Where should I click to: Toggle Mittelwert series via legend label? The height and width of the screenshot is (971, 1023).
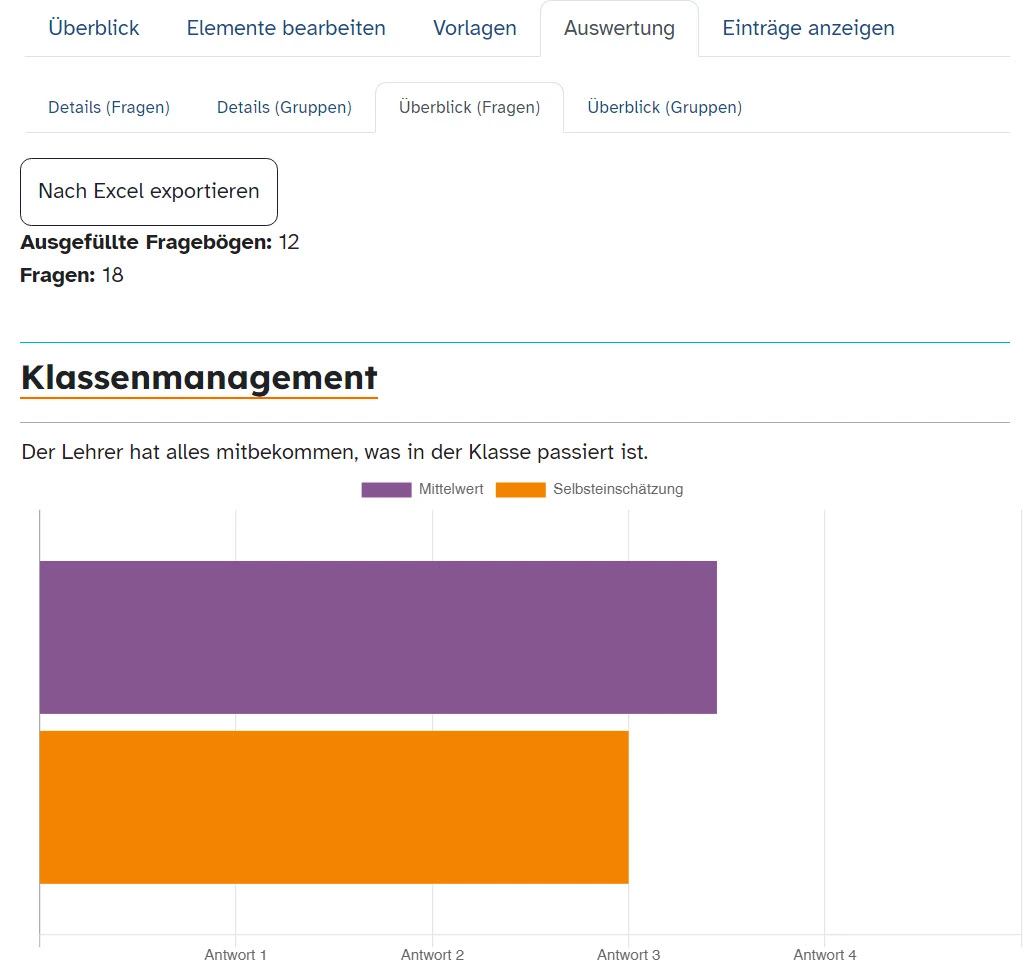point(451,490)
